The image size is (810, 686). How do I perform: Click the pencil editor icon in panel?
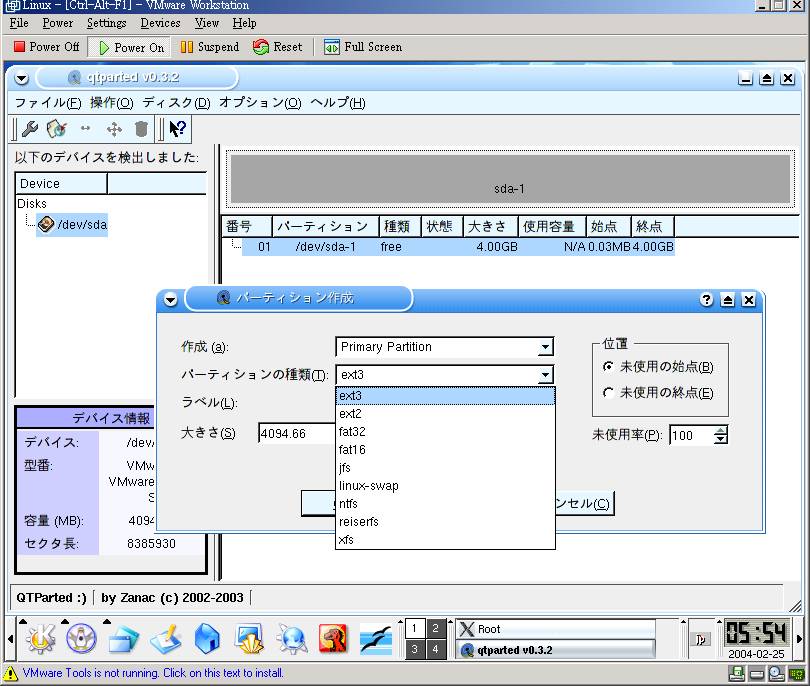pyautogui.click(x=166, y=638)
